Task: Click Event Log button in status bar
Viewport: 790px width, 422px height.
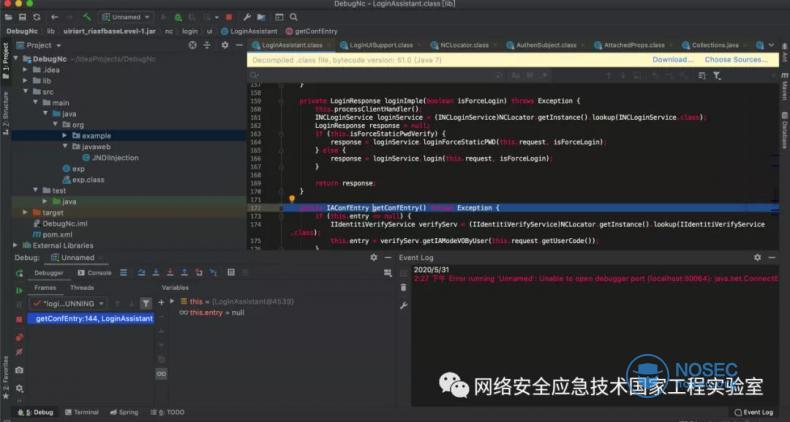Action: pos(754,412)
